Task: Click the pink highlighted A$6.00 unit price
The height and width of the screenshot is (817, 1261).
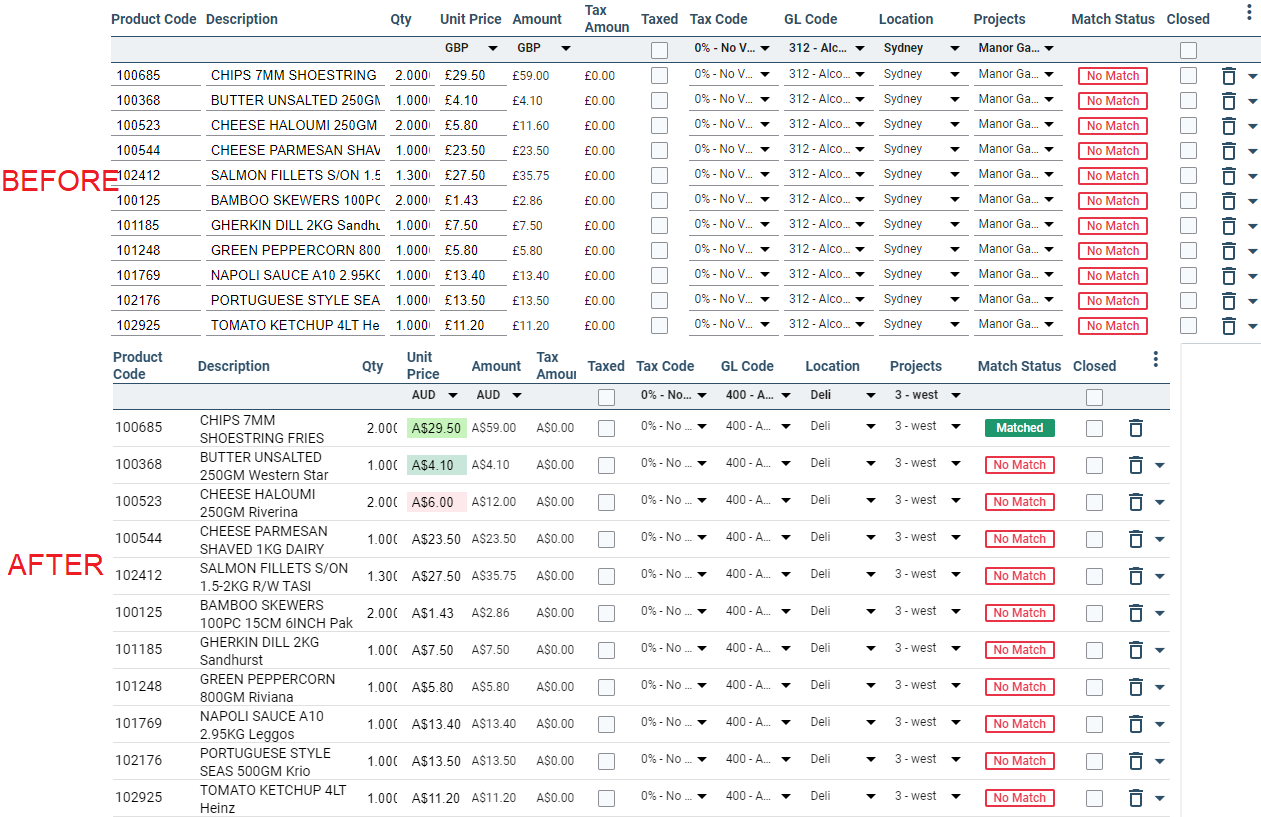Action: click(437, 502)
